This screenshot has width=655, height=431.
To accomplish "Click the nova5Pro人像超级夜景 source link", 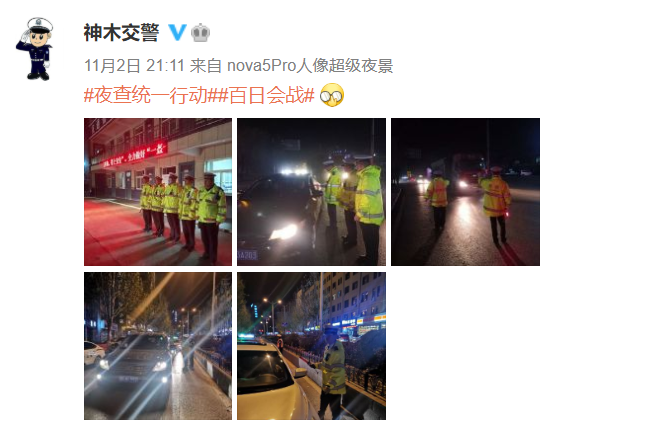I will coord(310,66).
